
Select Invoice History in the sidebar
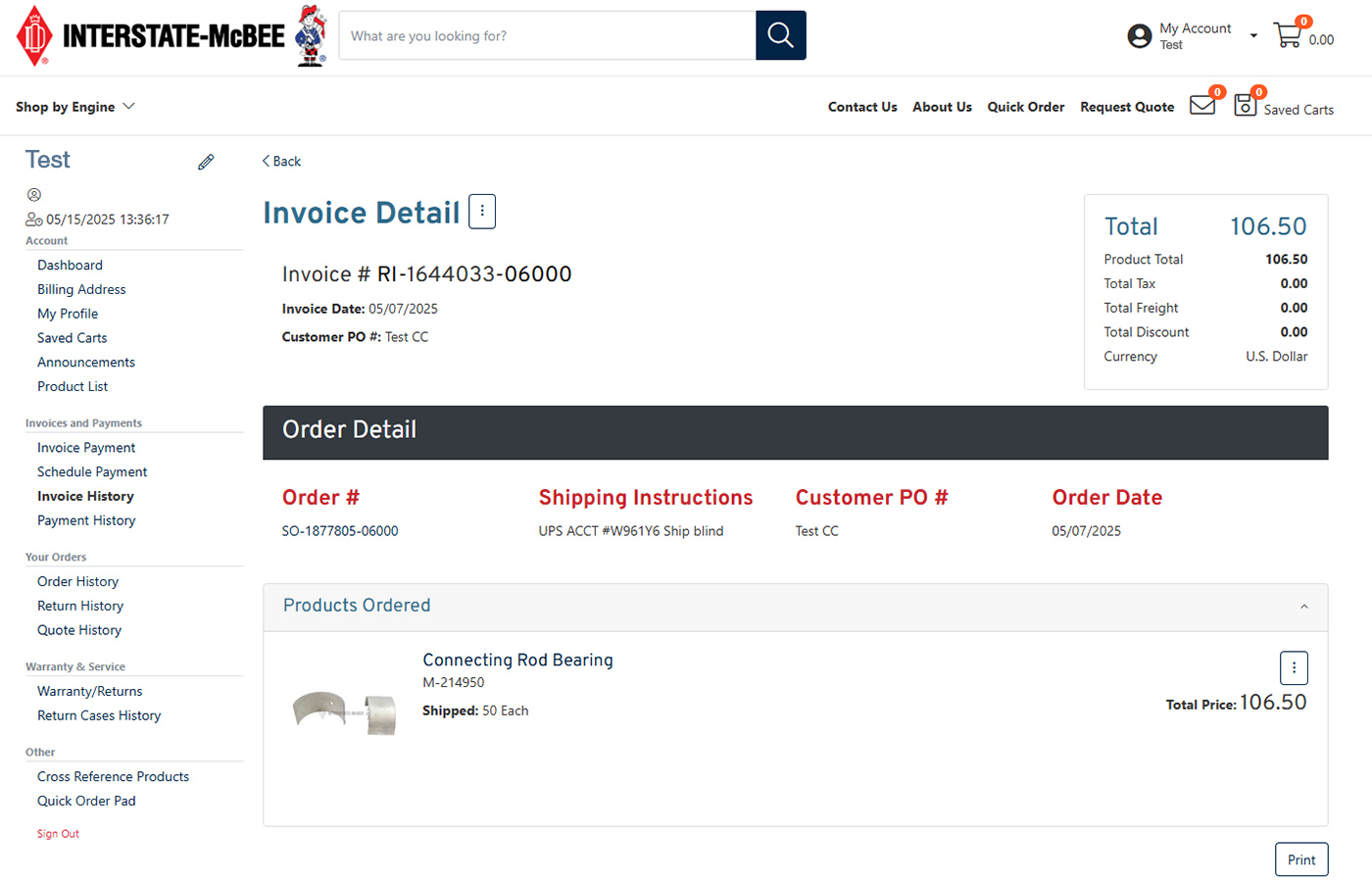point(85,497)
